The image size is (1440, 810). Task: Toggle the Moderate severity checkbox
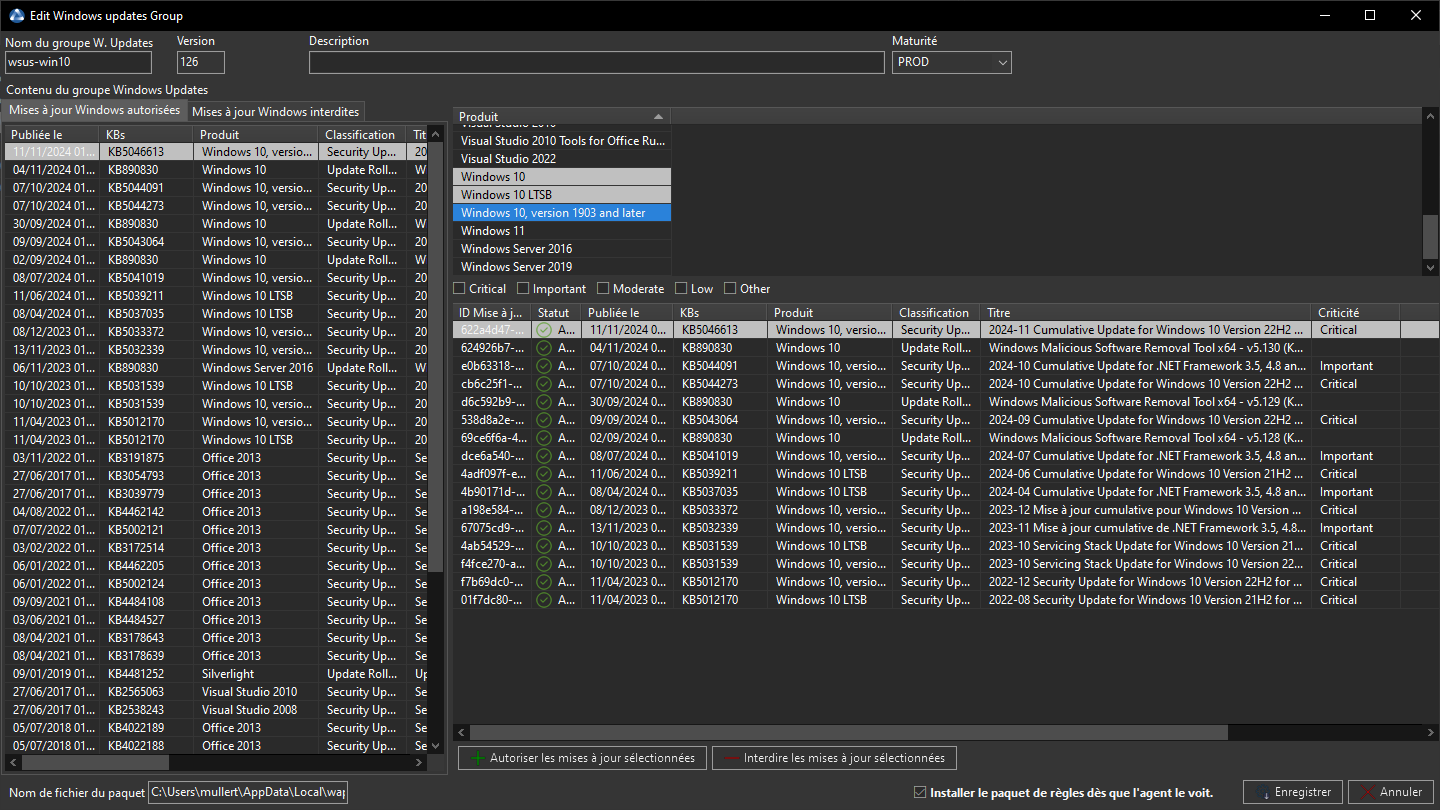[603, 289]
